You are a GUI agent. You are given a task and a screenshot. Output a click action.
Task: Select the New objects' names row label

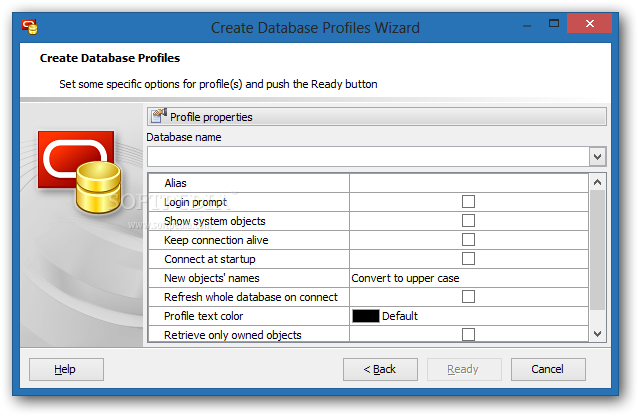click(x=212, y=278)
